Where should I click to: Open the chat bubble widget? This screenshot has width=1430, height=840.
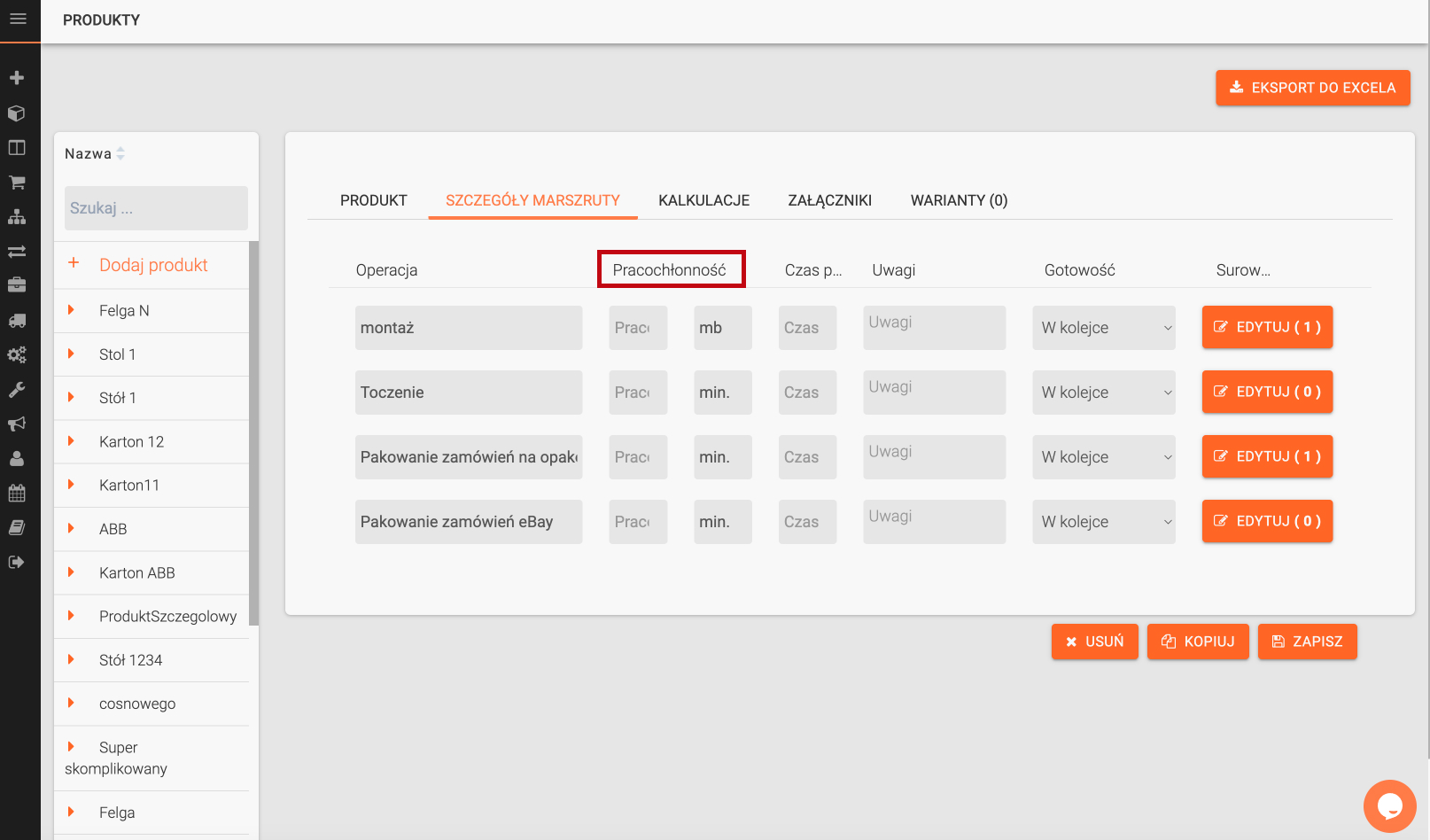point(1389,806)
